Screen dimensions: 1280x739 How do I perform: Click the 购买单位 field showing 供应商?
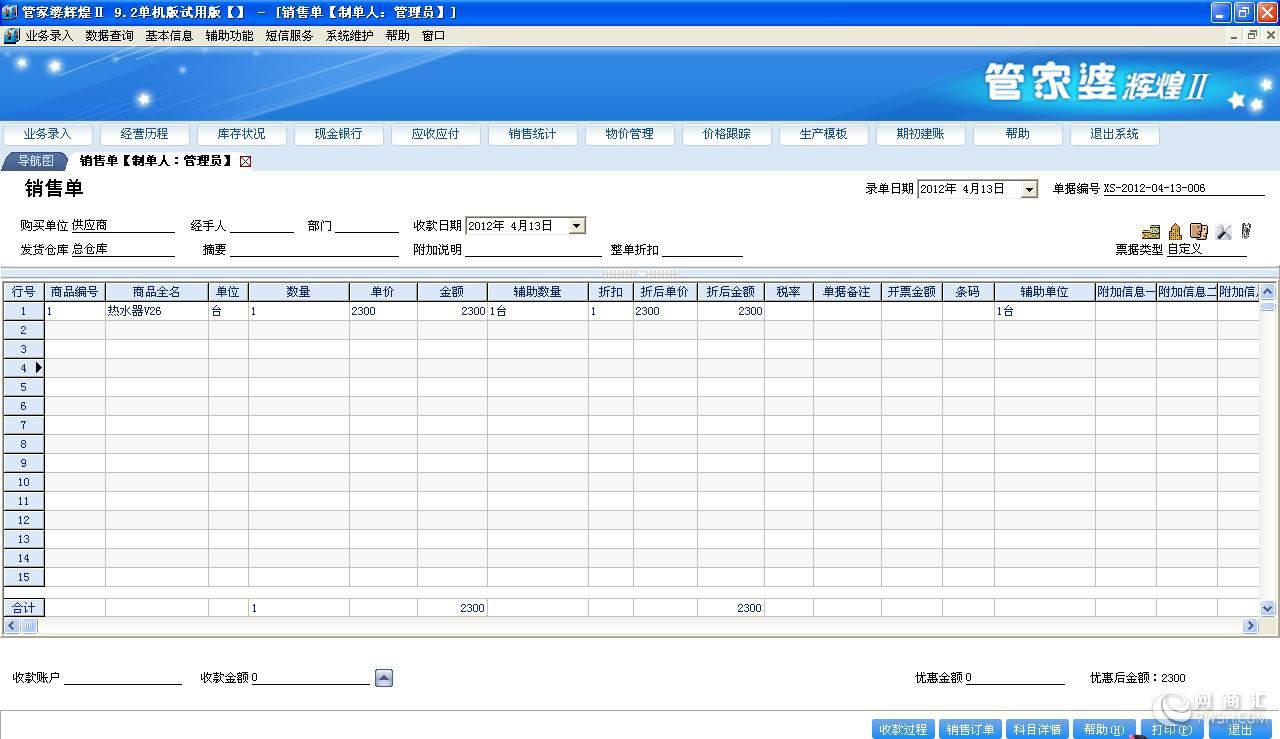(123, 226)
